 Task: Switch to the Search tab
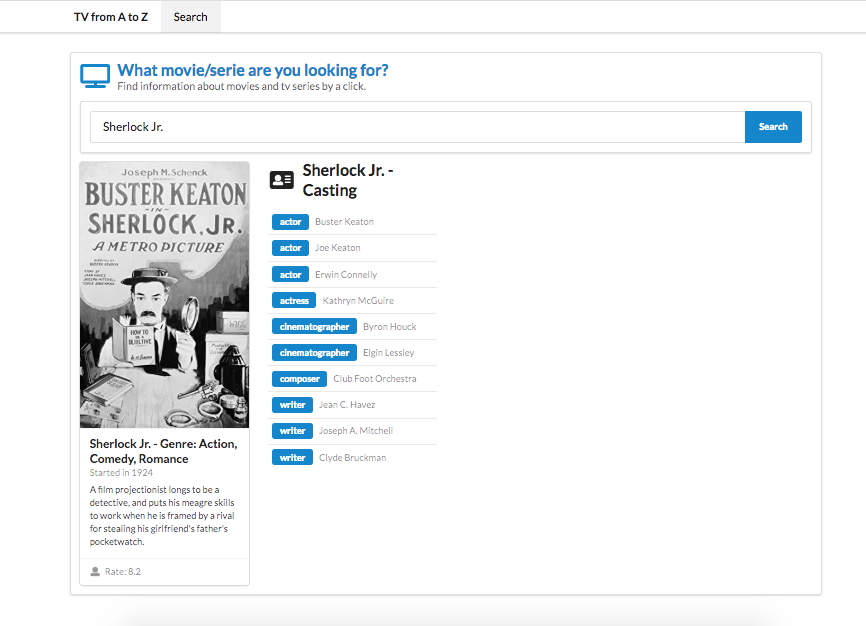point(191,17)
